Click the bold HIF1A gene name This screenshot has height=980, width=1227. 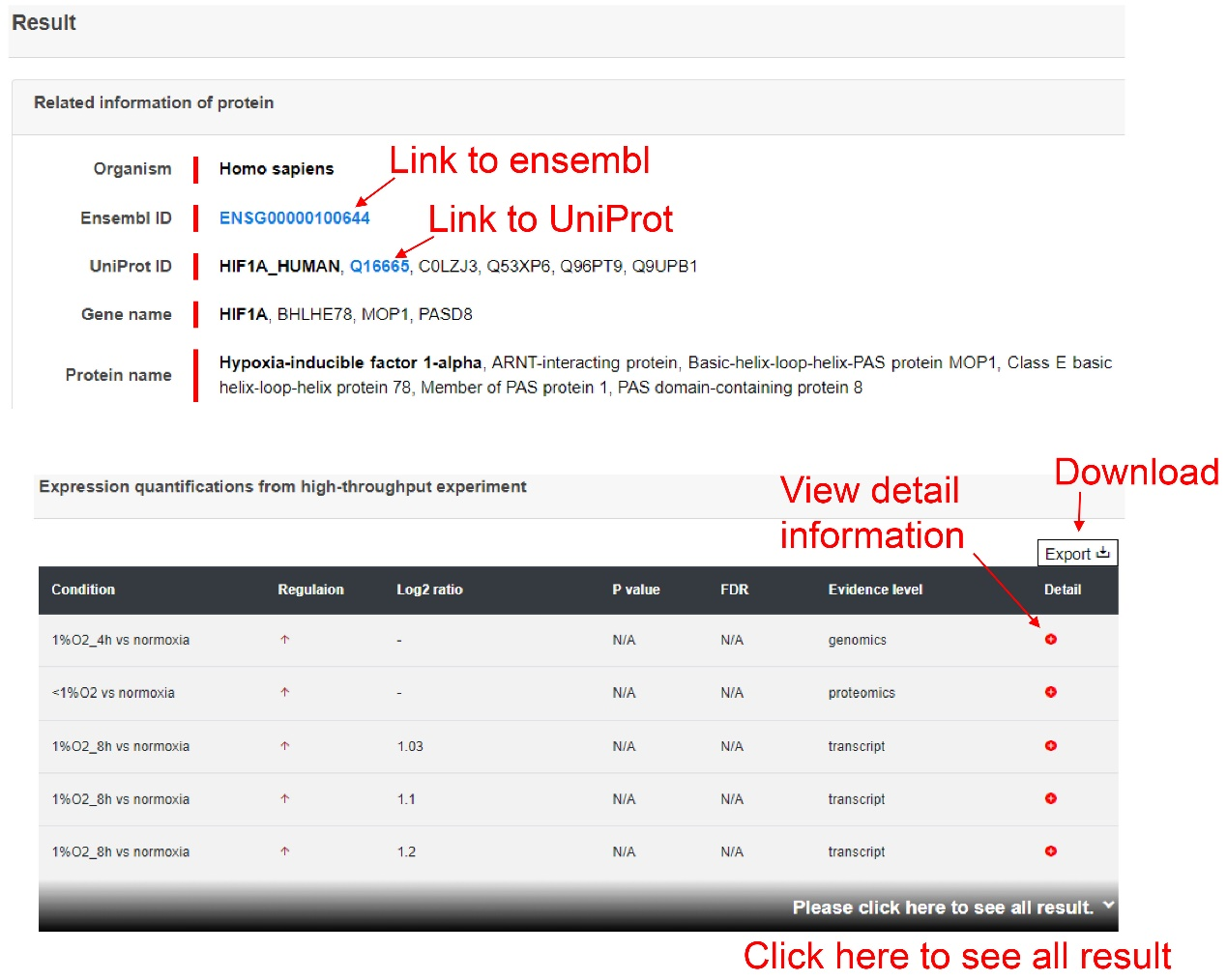pyautogui.click(x=243, y=314)
